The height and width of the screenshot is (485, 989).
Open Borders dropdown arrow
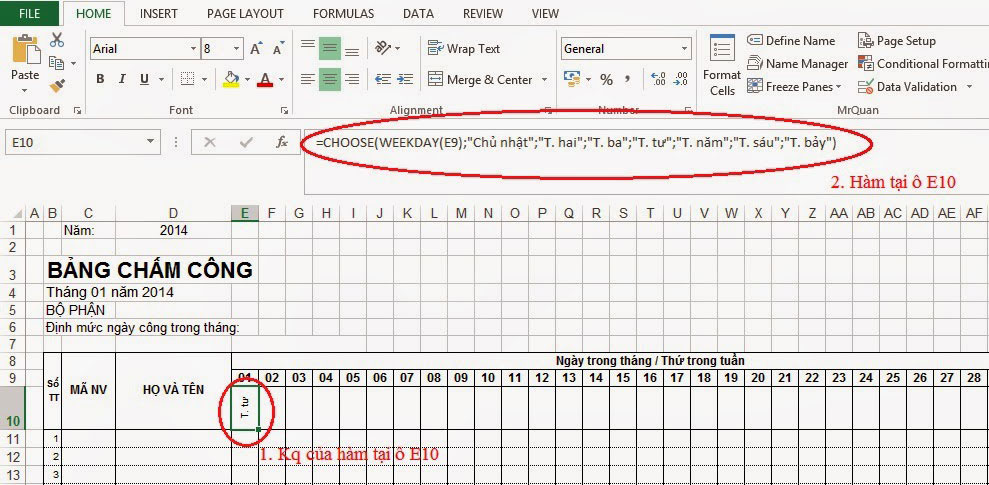(x=204, y=79)
